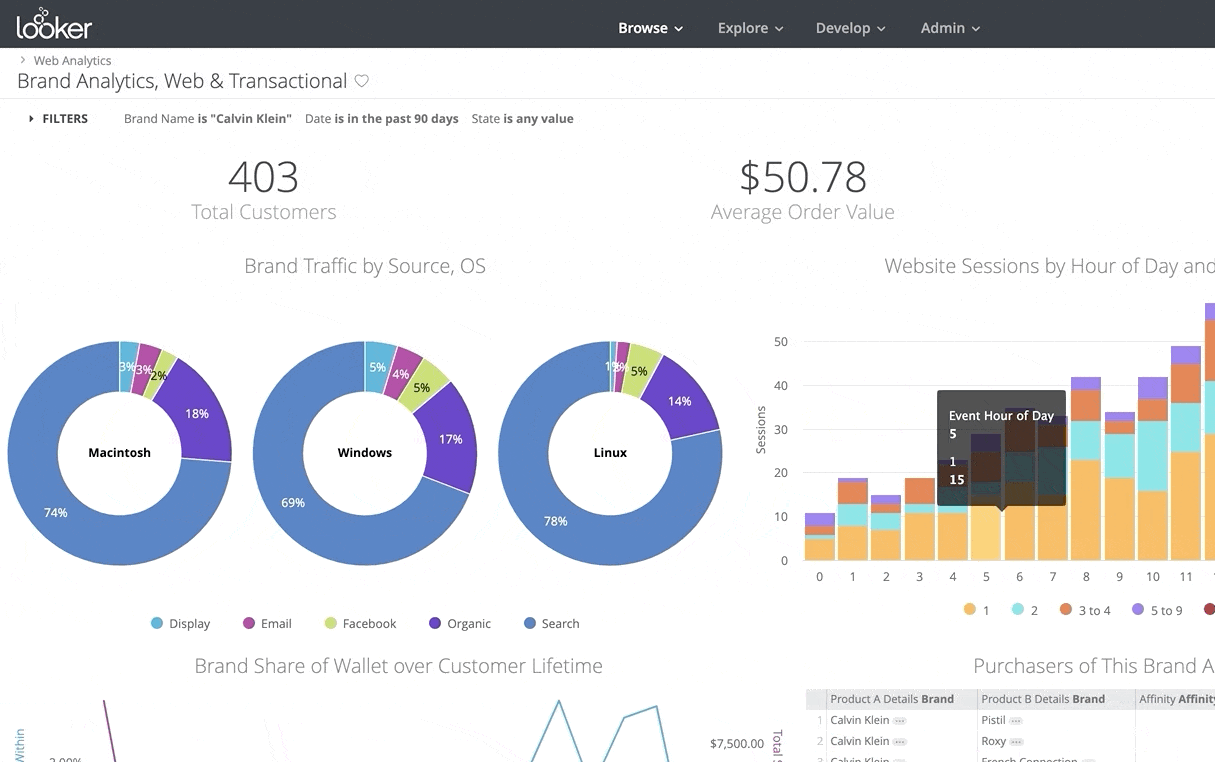
Task: Toggle the Display series in the traffic legend
Action: coord(180,623)
